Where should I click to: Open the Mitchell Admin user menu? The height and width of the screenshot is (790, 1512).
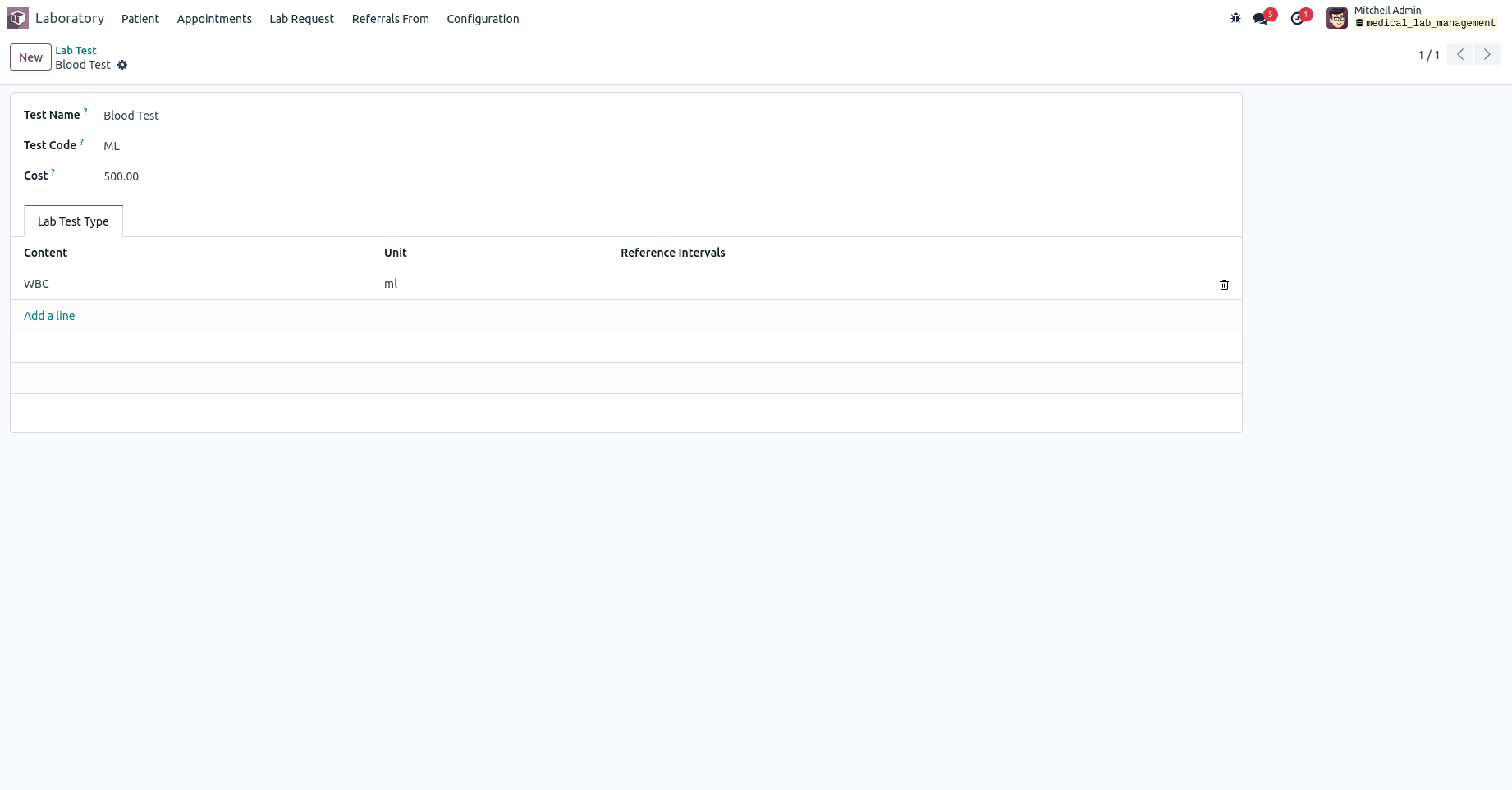click(1412, 18)
